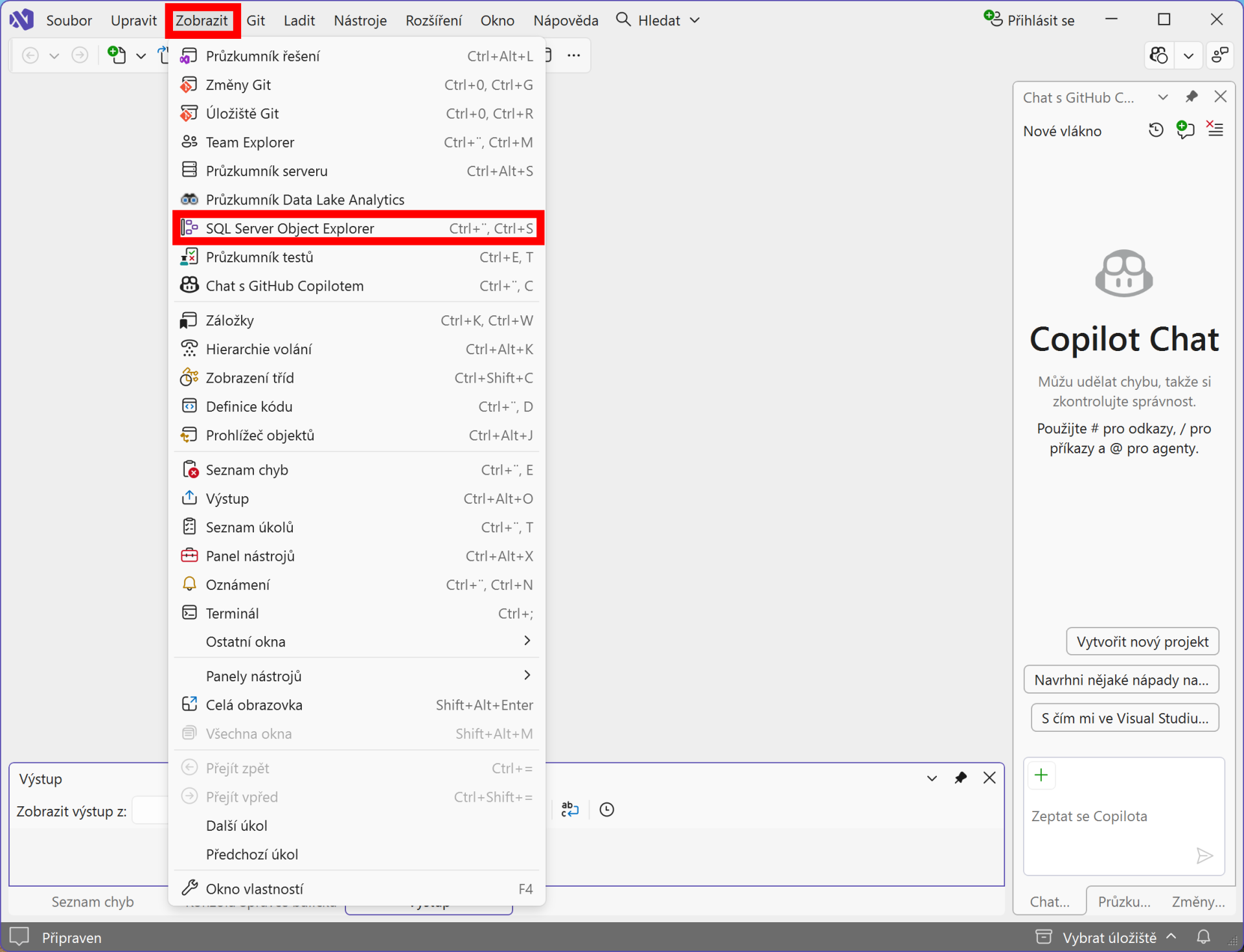Screen dimensions: 1244x952
Task: Expand the Panely nástrojů submenu
Action: pos(356,676)
